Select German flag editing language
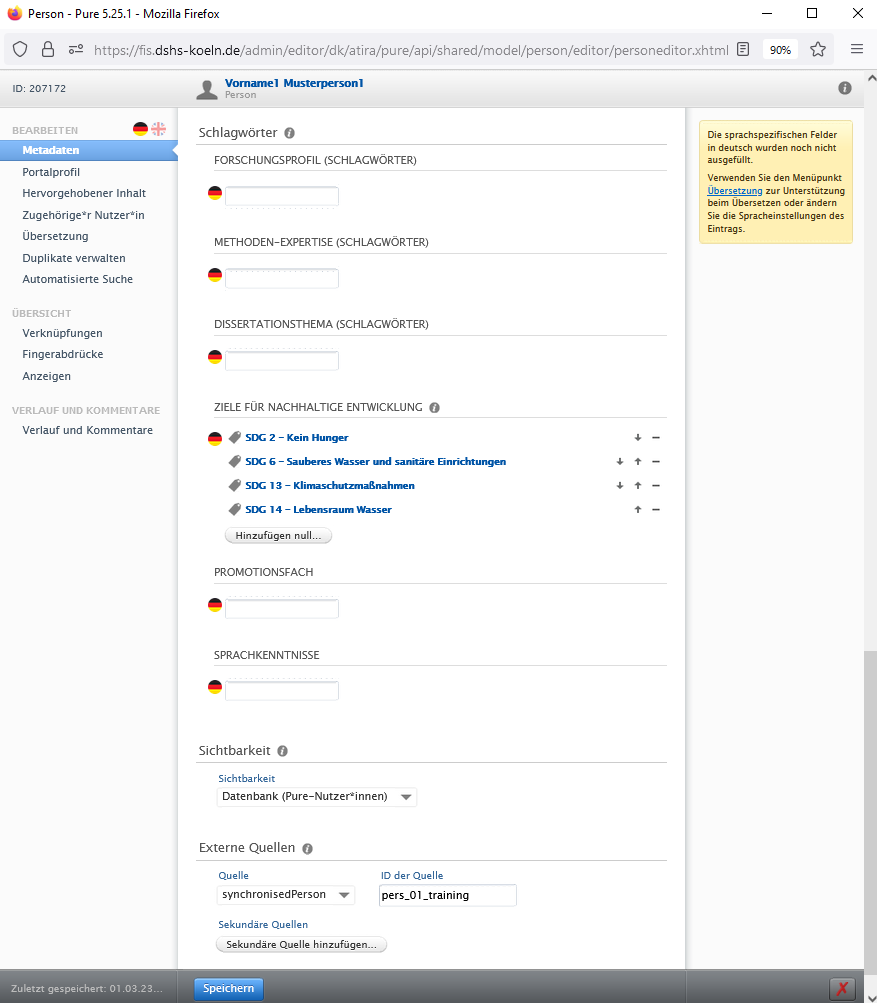Viewport: 877px width, 1003px height. pyautogui.click(x=140, y=129)
